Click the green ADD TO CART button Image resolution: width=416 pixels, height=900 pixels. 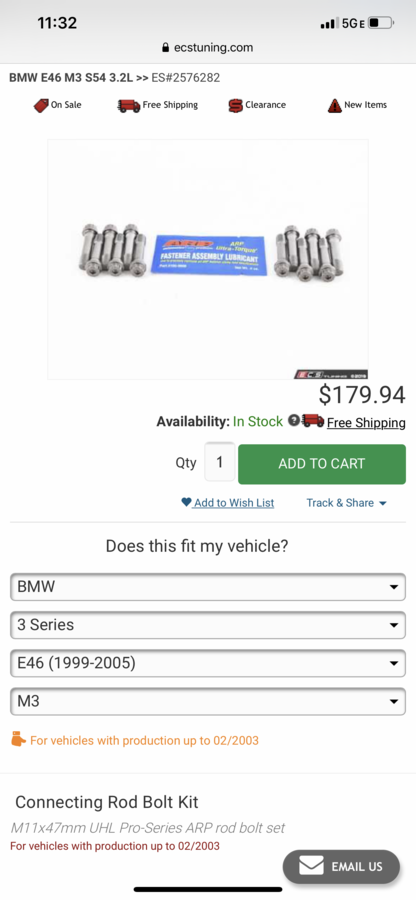click(x=322, y=464)
